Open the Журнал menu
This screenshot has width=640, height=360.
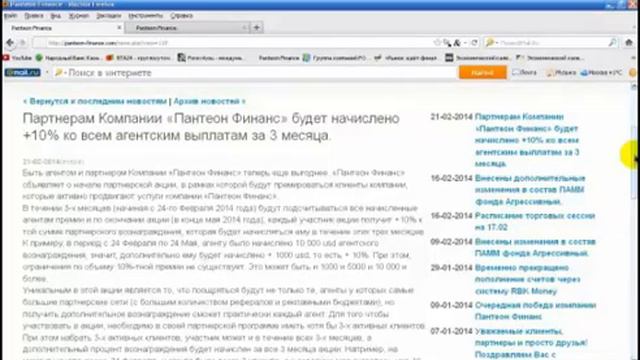point(78,16)
